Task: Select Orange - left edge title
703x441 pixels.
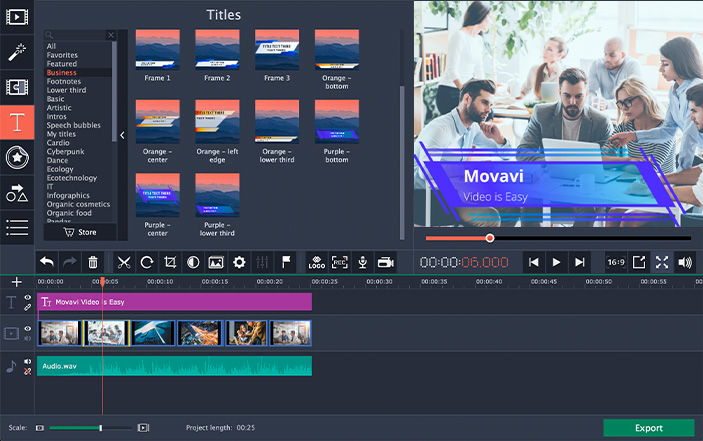Action: pyautogui.click(x=217, y=121)
